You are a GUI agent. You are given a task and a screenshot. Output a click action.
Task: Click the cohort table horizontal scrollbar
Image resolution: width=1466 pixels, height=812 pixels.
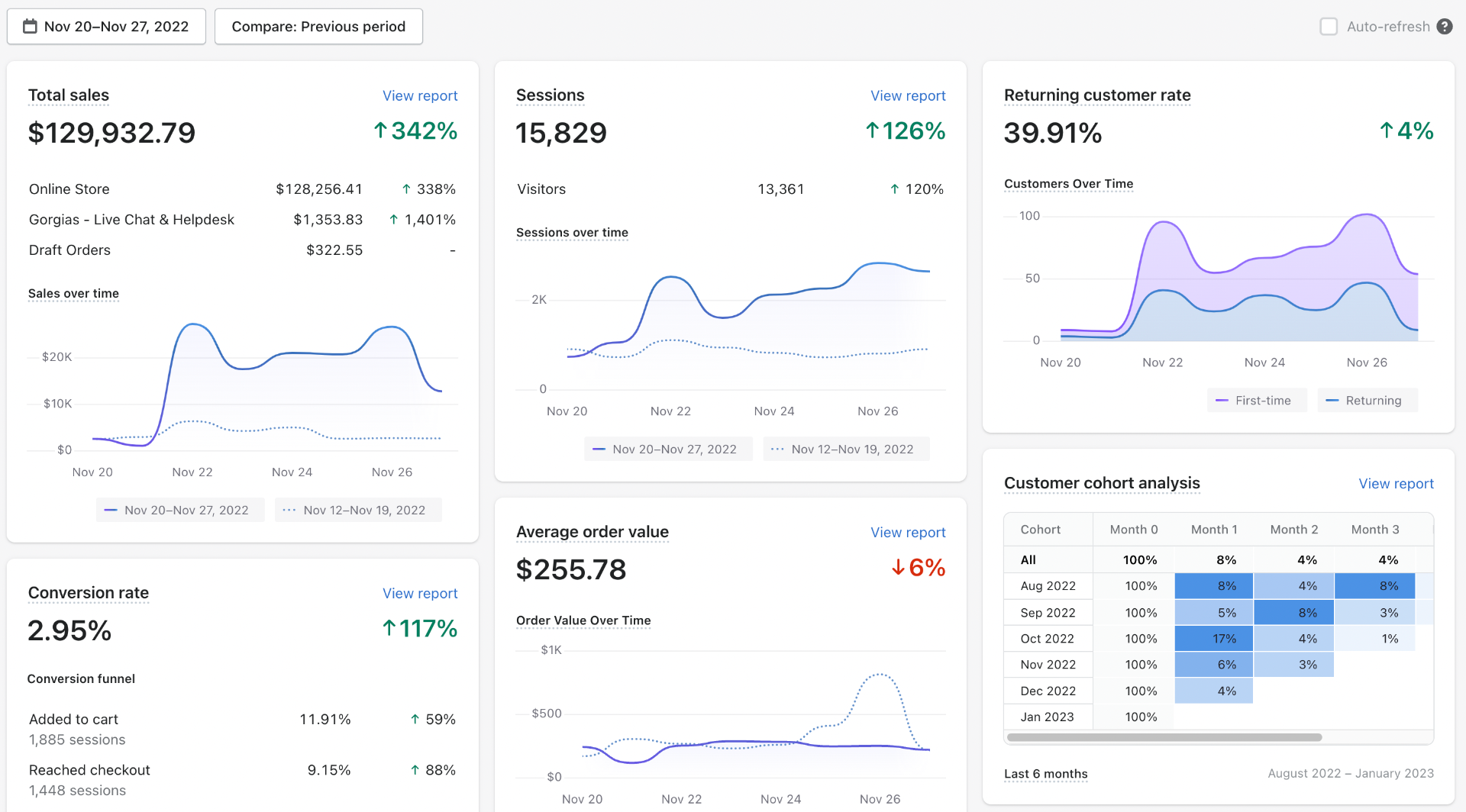pos(1164,737)
